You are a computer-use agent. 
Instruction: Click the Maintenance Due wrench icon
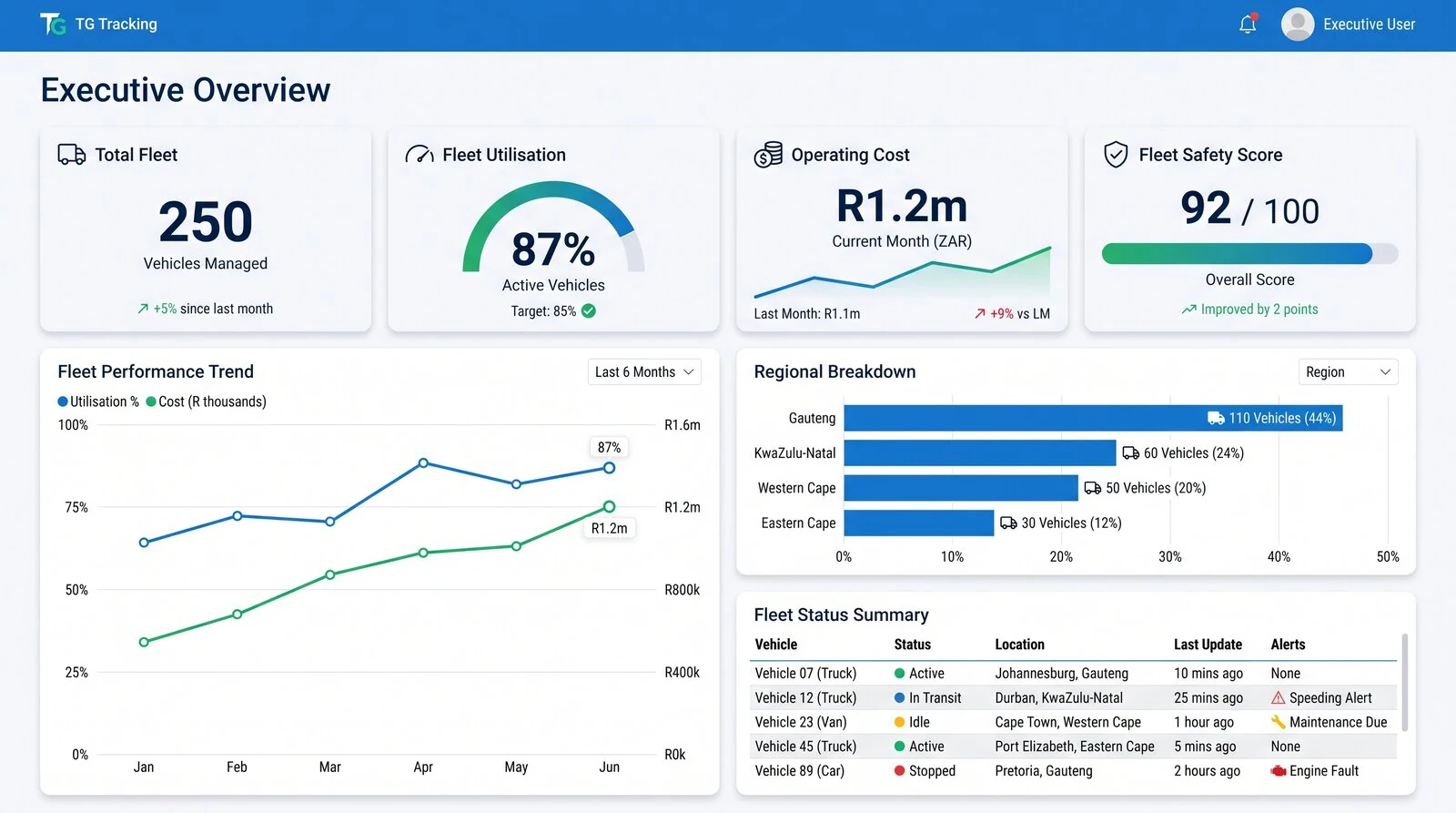1278,722
